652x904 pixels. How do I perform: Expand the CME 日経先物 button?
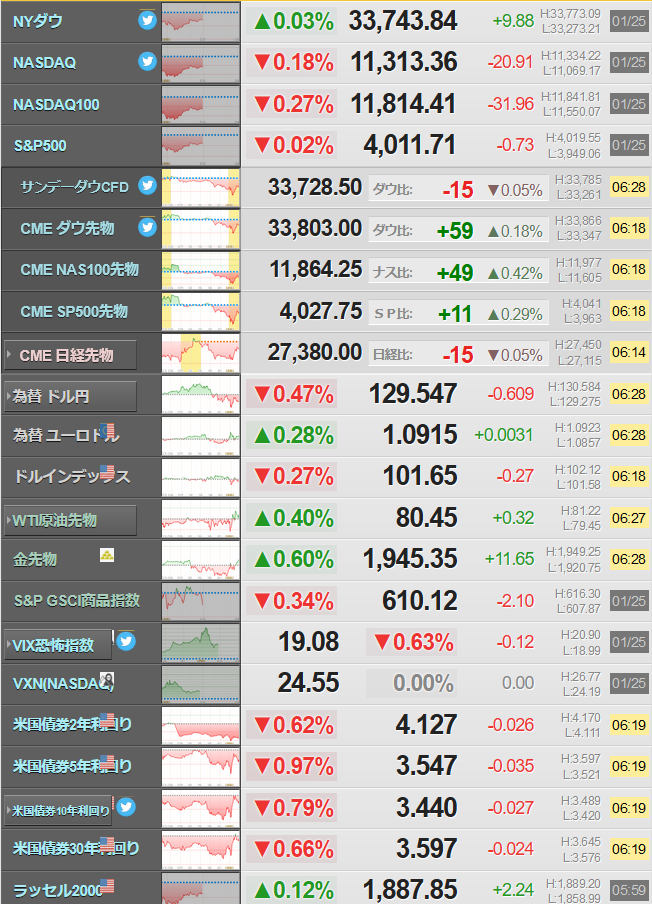70,355
